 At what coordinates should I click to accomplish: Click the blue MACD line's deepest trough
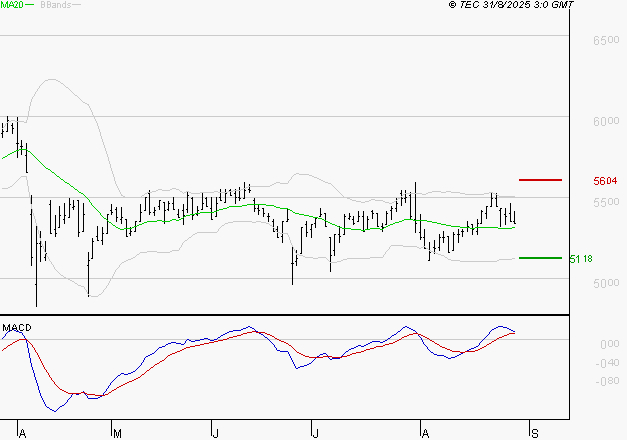[x=53, y=410]
